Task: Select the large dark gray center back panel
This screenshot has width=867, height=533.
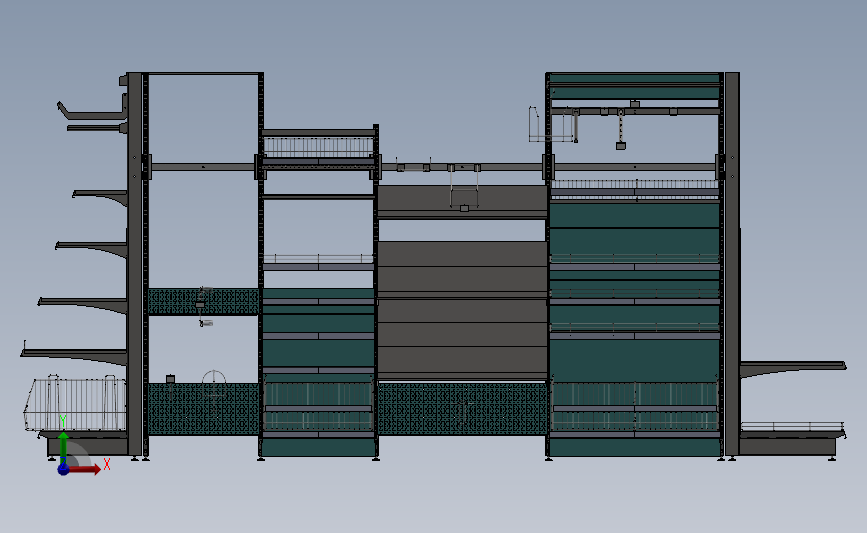Action: 462,310
